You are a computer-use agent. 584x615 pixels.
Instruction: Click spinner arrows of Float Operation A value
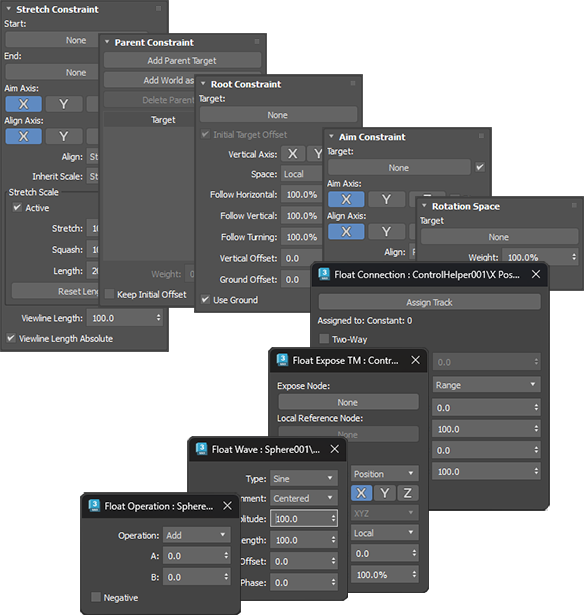click(x=226, y=555)
